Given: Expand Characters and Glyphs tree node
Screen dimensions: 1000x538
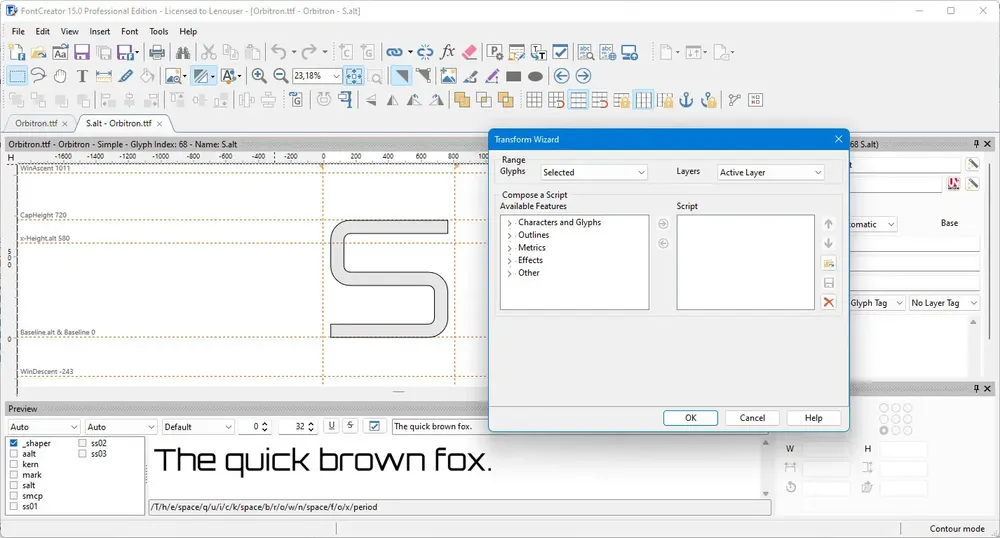Looking at the screenshot, I should [x=509, y=223].
